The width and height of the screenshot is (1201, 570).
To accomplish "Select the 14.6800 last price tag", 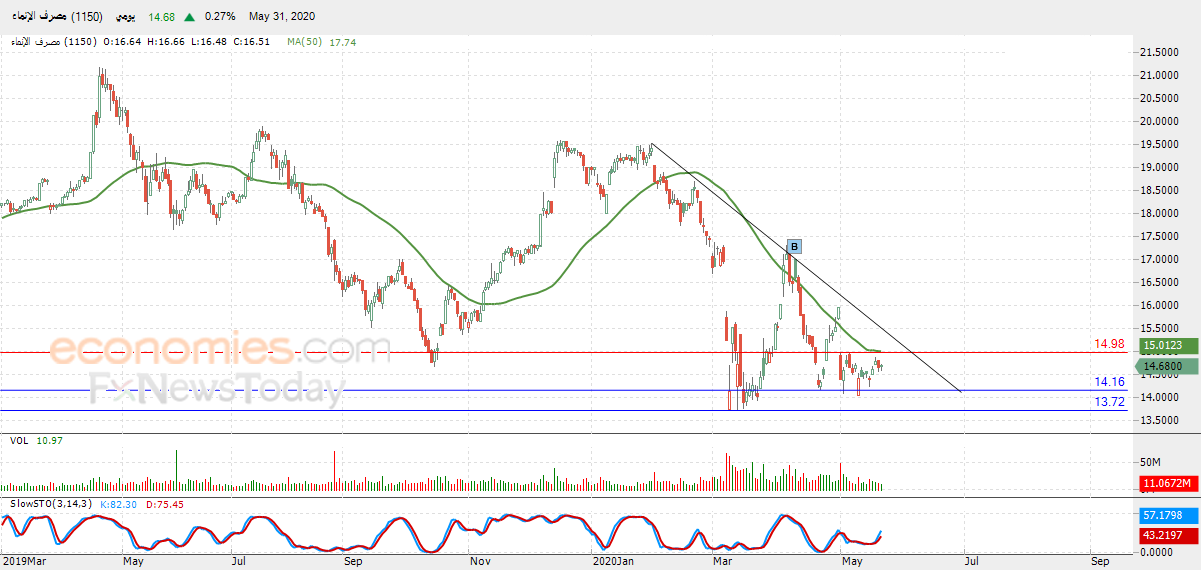I will coord(1164,366).
